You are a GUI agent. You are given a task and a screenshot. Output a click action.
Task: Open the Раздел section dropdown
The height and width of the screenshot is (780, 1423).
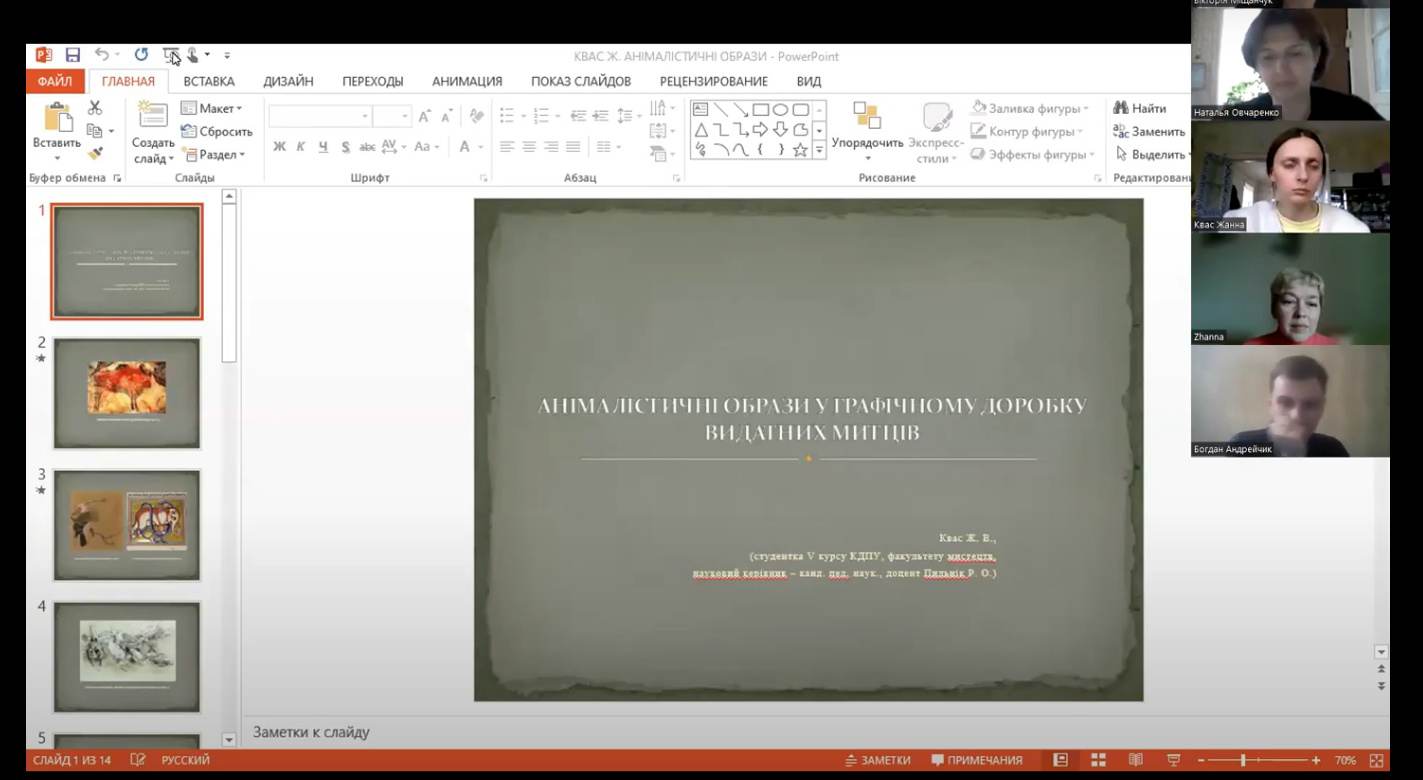pyautogui.click(x=213, y=154)
